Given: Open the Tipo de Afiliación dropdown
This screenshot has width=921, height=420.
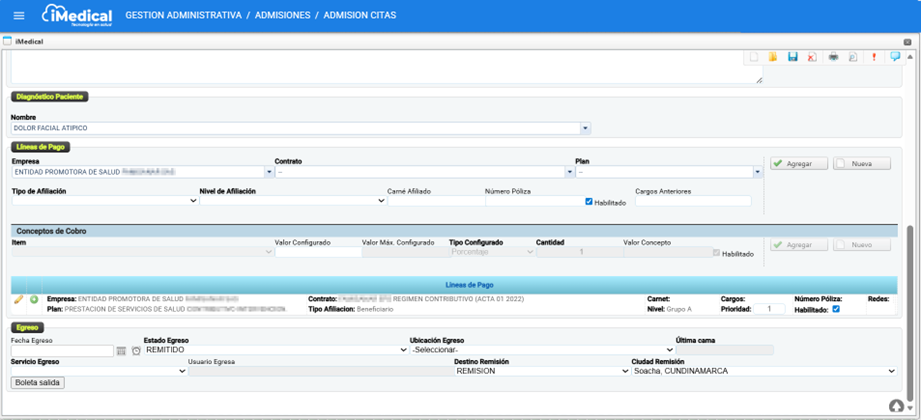Looking at the screenshot, I should tap(193, 201).
